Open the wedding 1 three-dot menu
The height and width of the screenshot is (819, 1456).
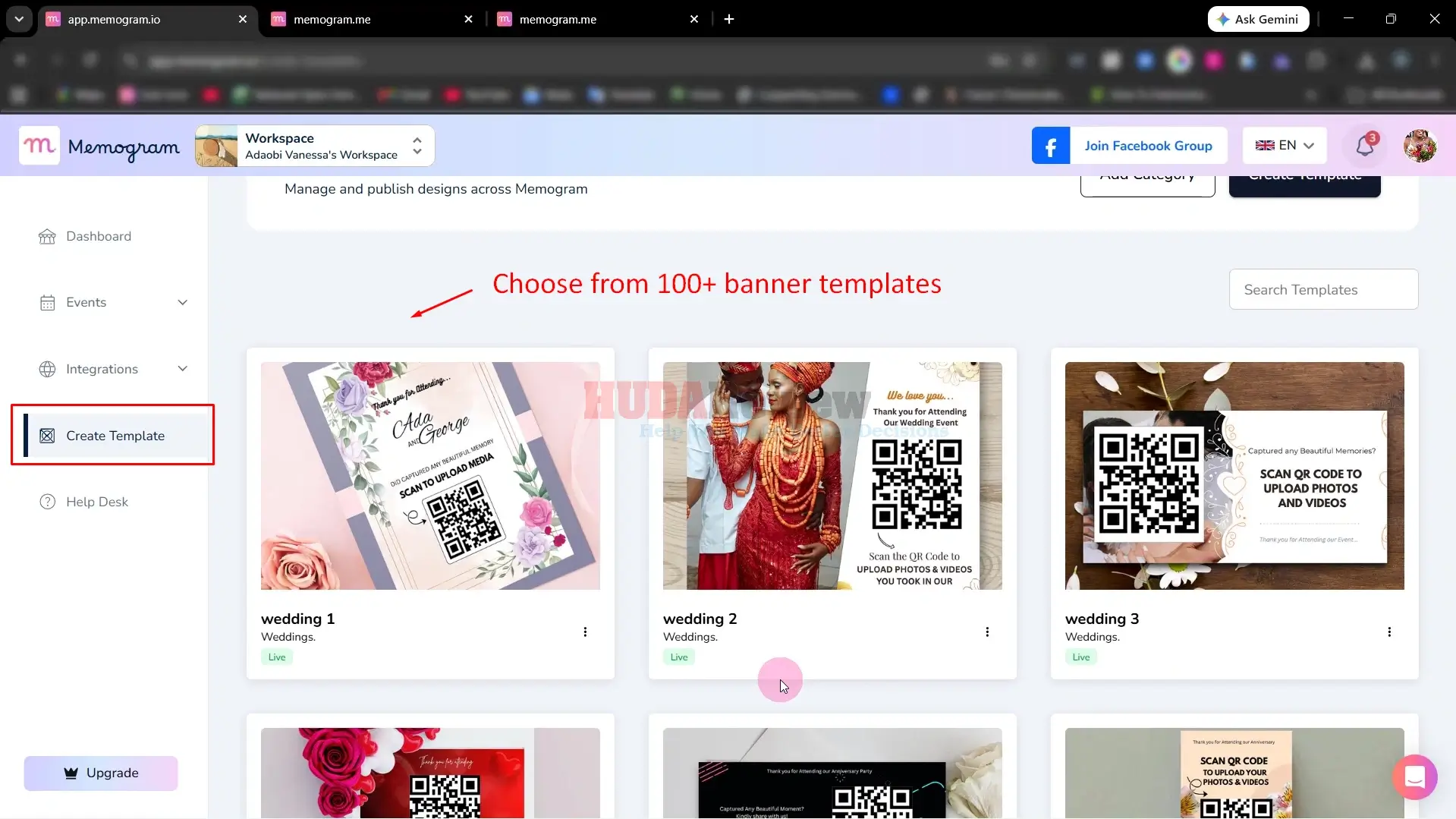[x=585, y=632]
